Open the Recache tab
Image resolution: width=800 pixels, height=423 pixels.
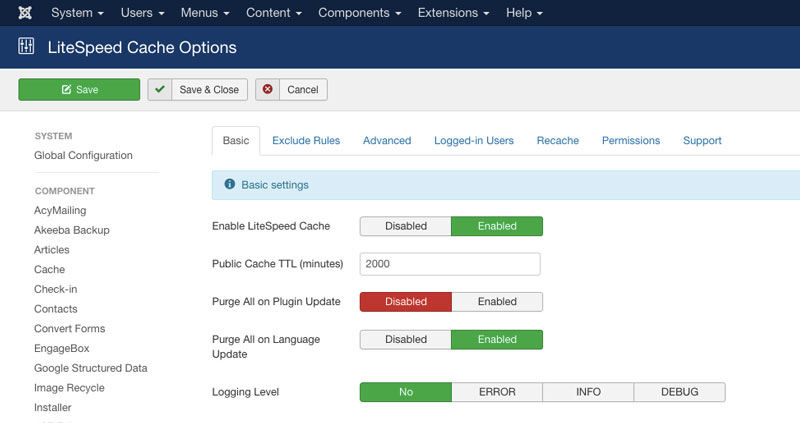coord(558,141)
